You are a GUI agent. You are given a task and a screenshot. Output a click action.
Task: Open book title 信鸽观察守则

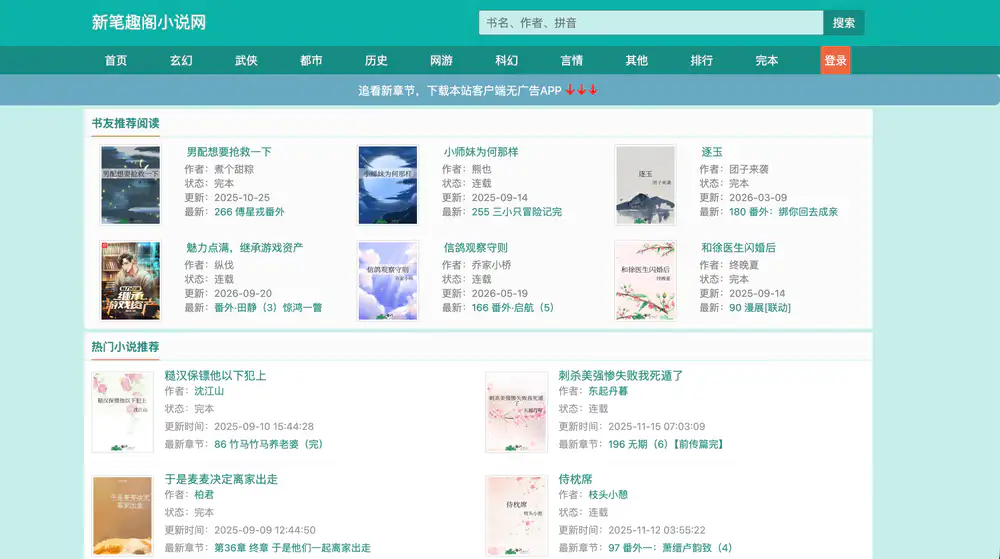pos(476,247)
